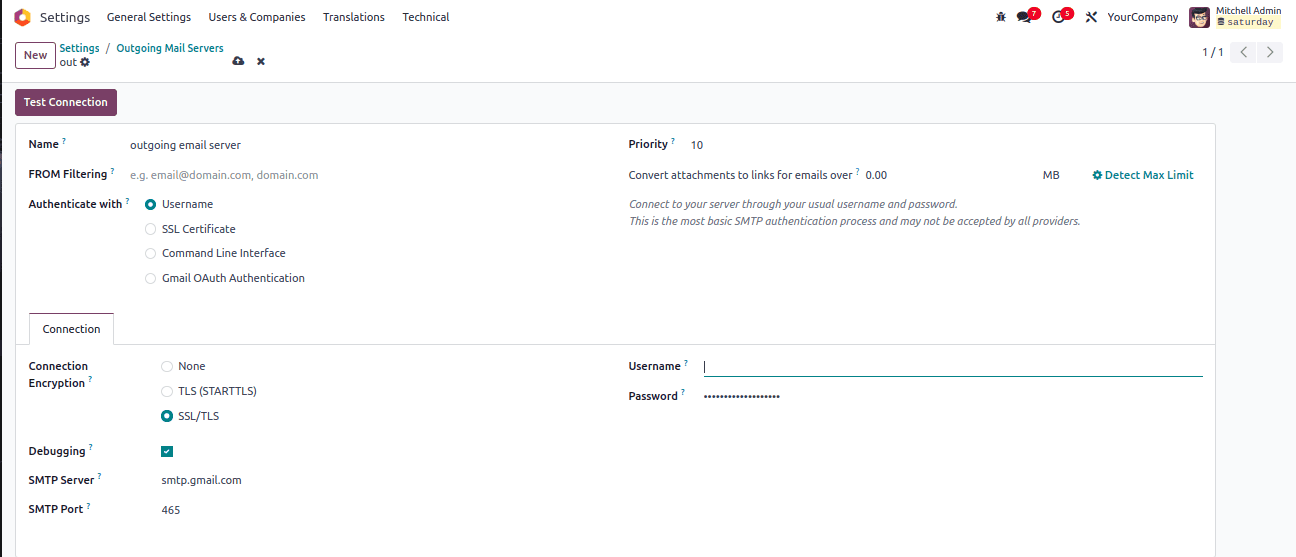Open the conversations chat icon

click(1023, 17)
